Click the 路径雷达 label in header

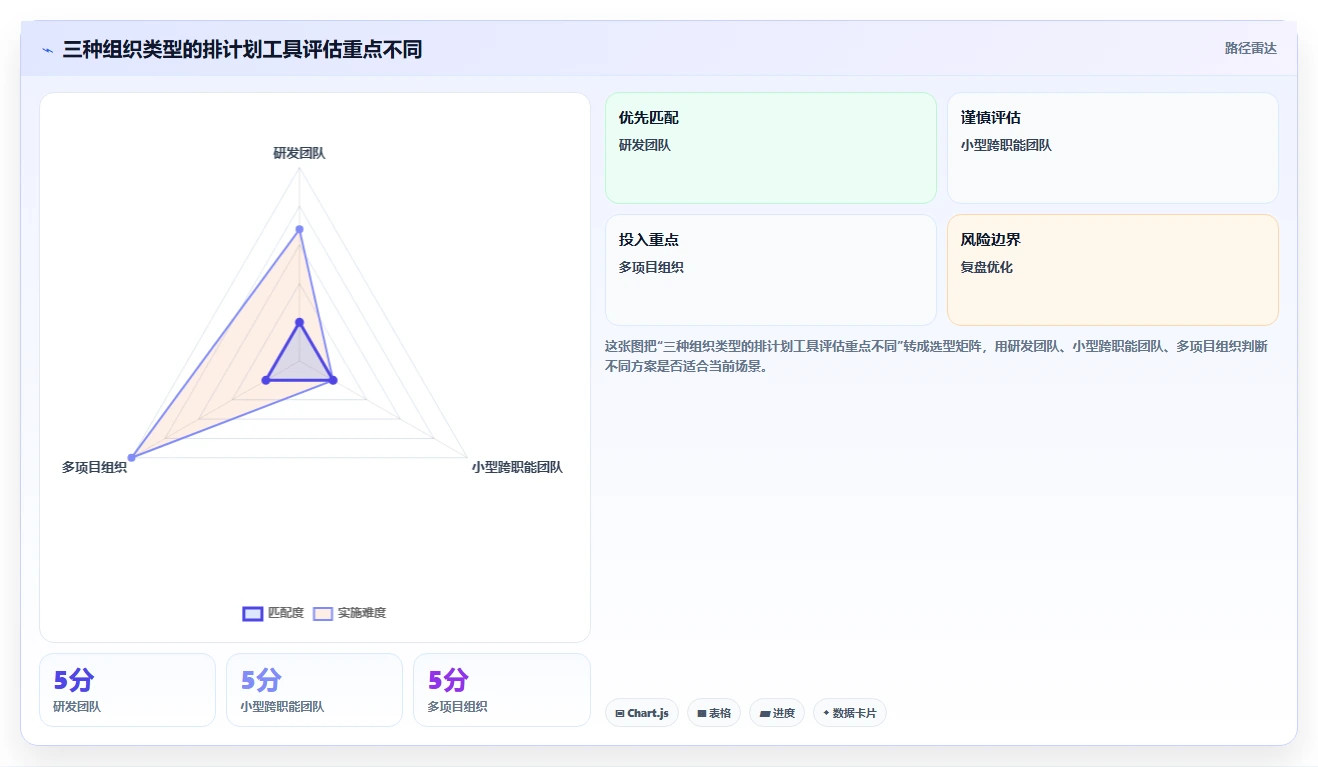pos(1250,48)
